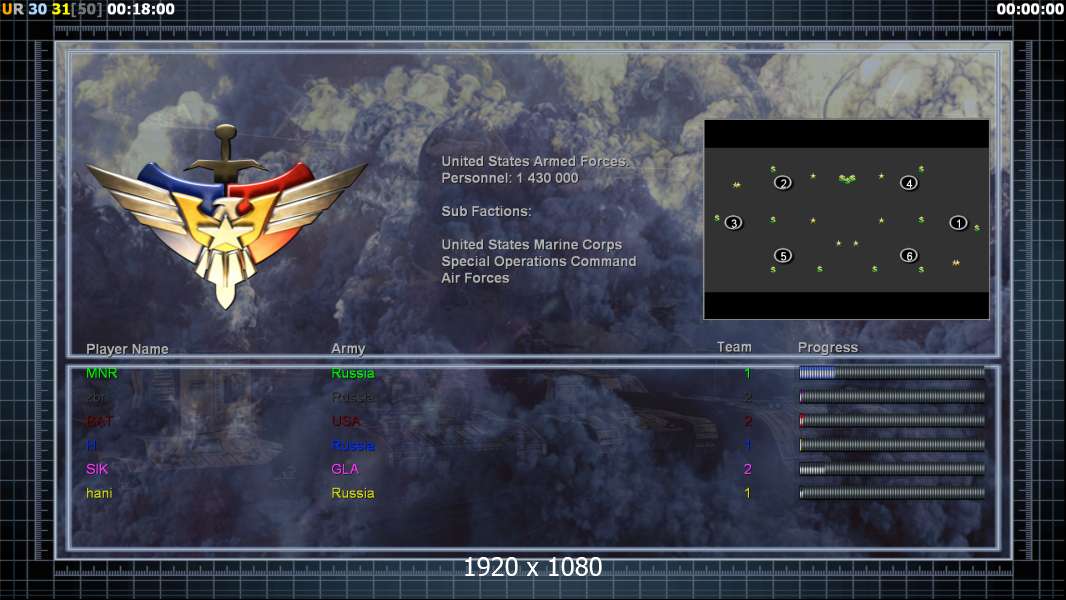Click the UR label in the top bar
The width and height of the screenshot is (1066, 600).
coord(12,10)
